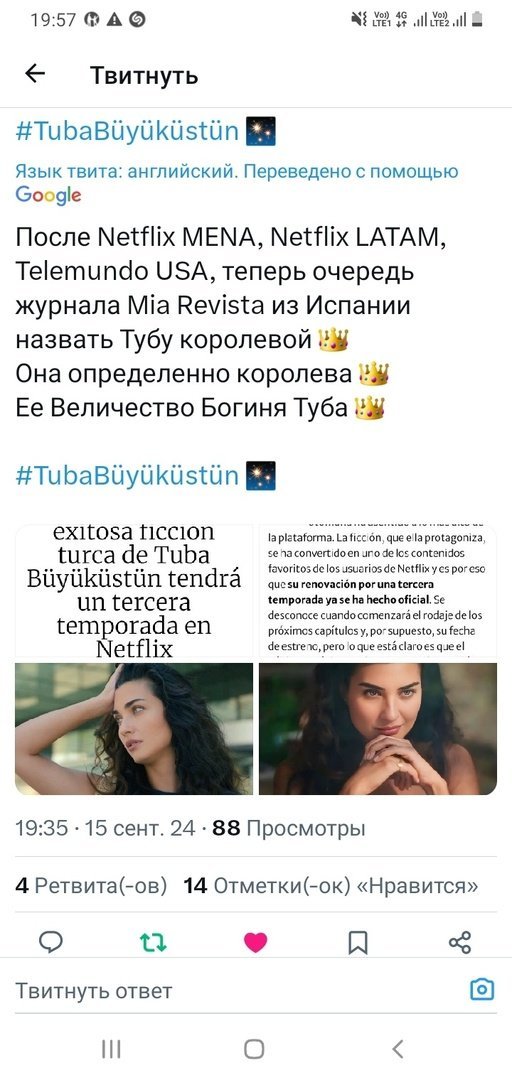This screenshot has width=512, height=1080.
Task: Open the top #TubaBüyüküstün hashtag
Action: (127, 131)
